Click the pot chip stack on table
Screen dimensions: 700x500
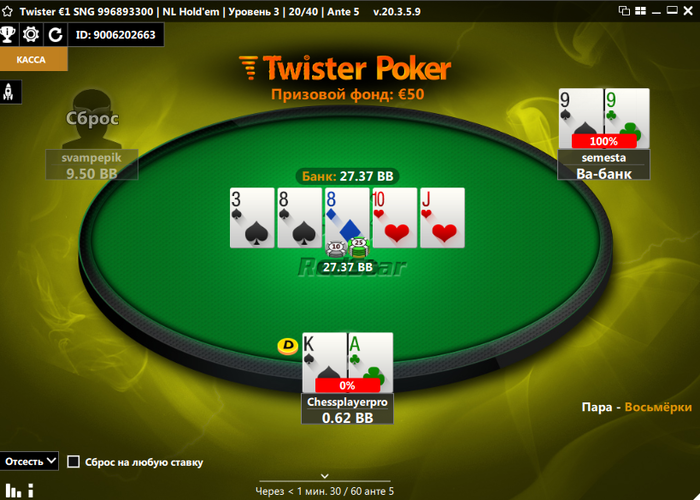pos(347,248)
